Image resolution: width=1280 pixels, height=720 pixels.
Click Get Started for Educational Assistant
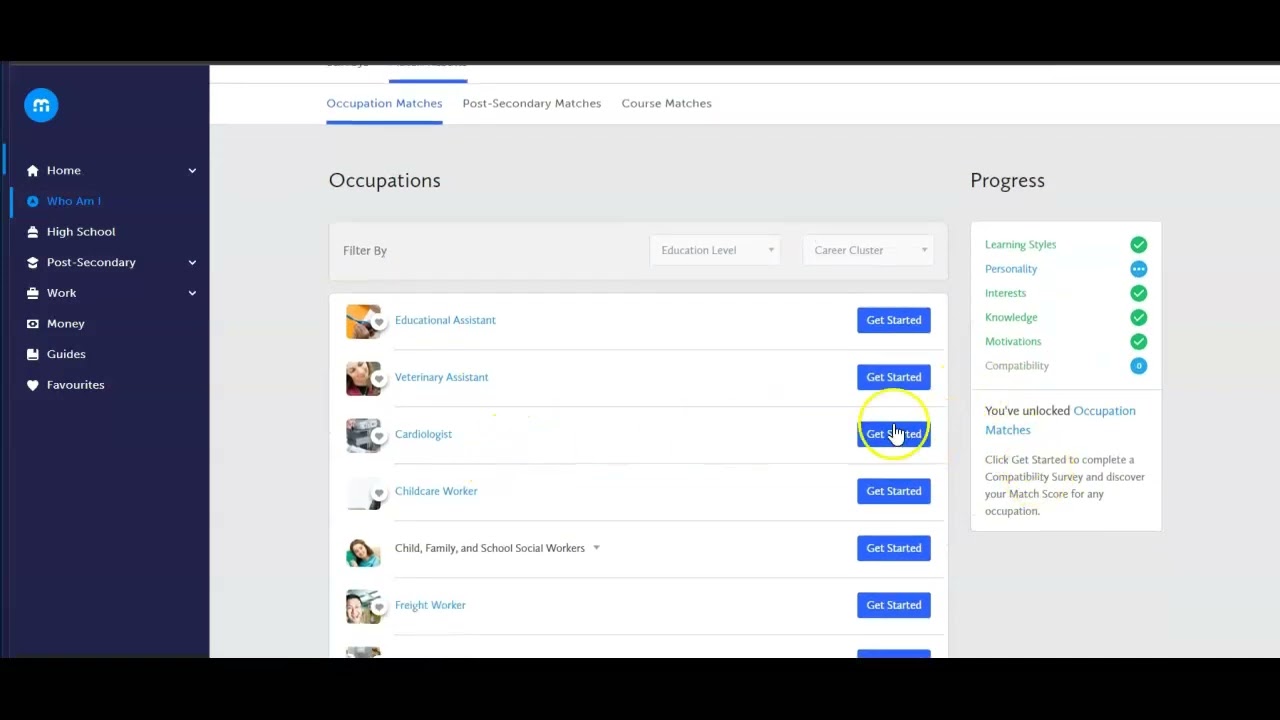894,320
